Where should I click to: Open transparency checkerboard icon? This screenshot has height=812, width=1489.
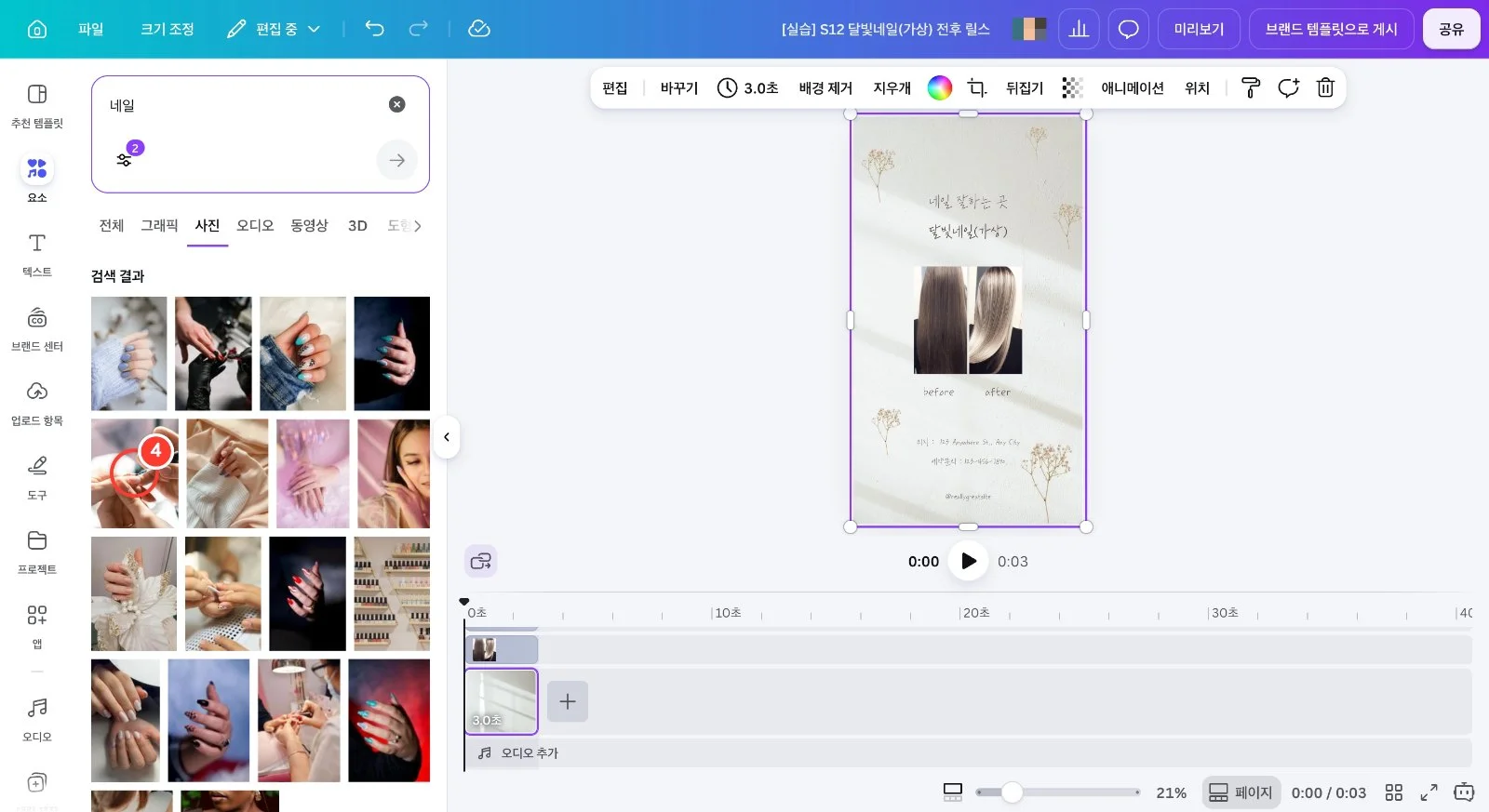[1072, 87]
